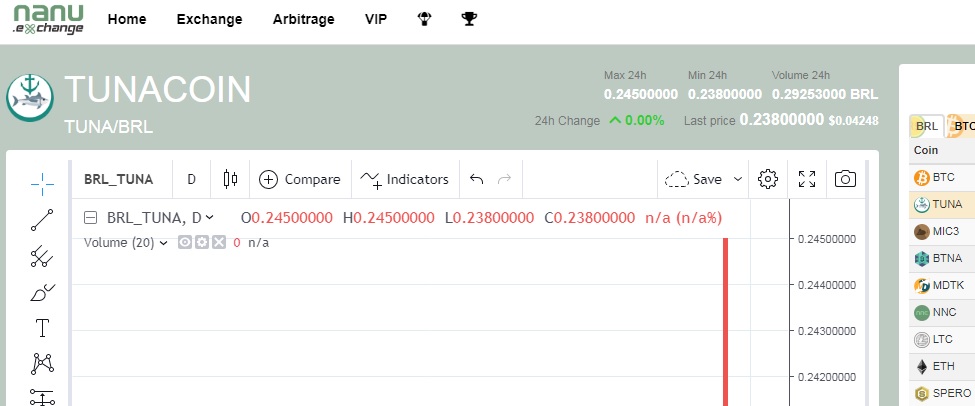Select MDTK in the coin list
Image resolution: width=975 pixels, height=406 pixels.
[x=942, y=285]
